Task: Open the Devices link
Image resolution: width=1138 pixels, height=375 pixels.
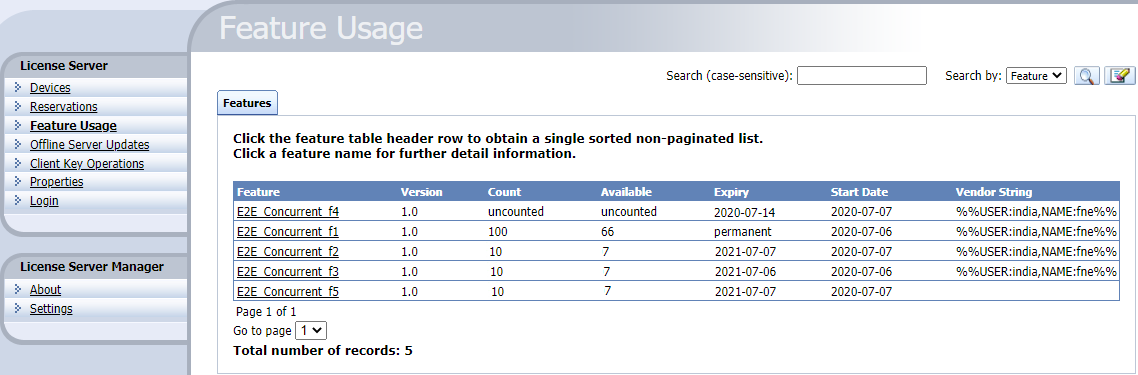Action: [50, 88]
